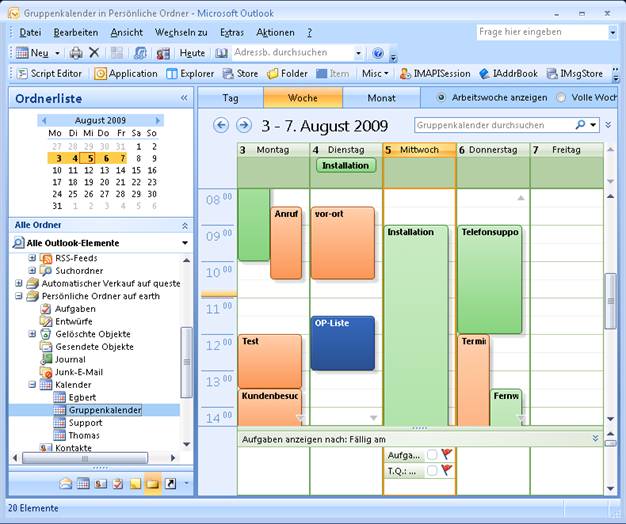The height and width of the screenshot is (524, 626).
Task: Switch to Notes navigation icon
Action: [x=135, y=484]
